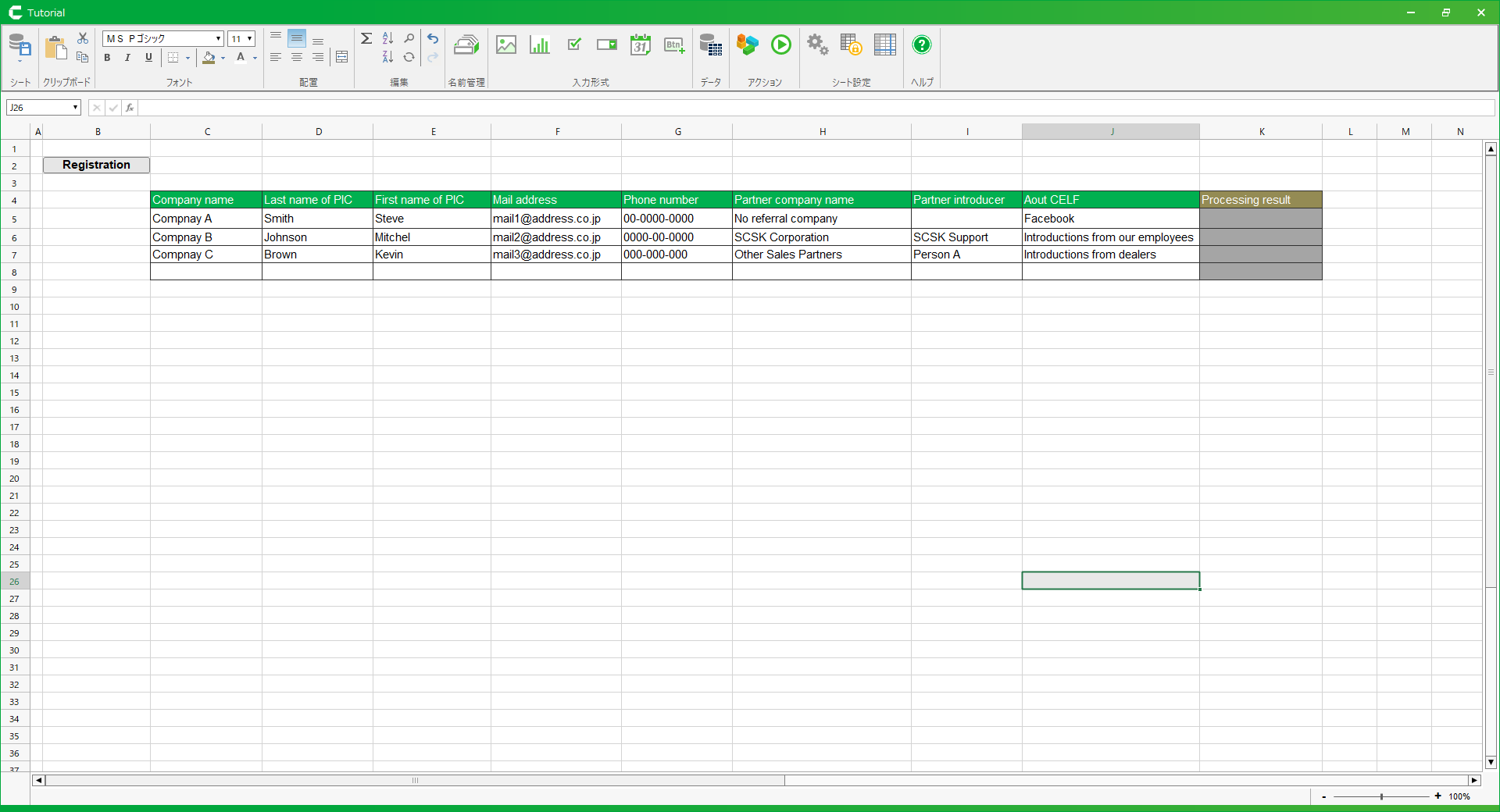Click the calendar date input icon

pos(641,45)
